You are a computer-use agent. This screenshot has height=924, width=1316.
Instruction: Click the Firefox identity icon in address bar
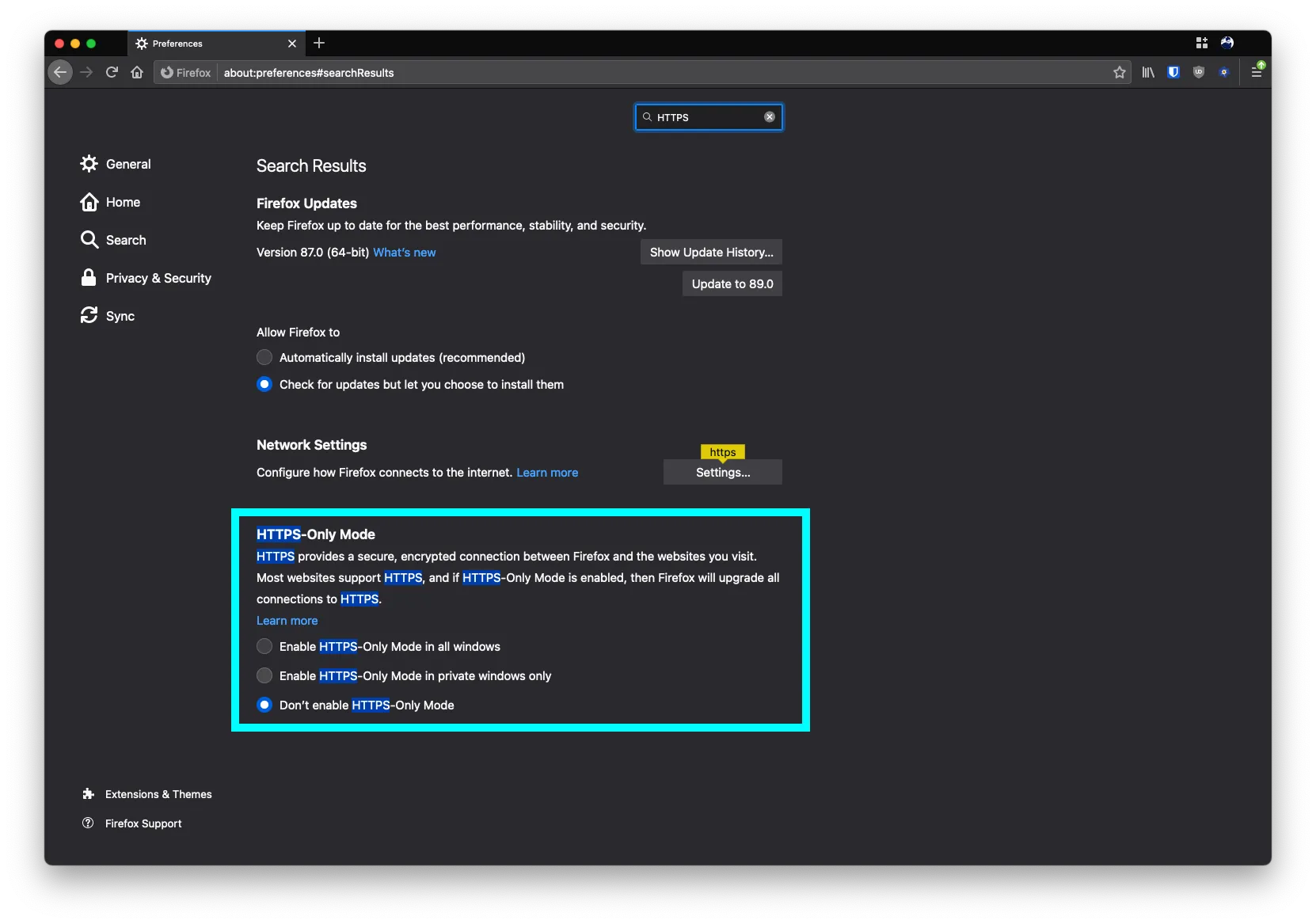186,72
